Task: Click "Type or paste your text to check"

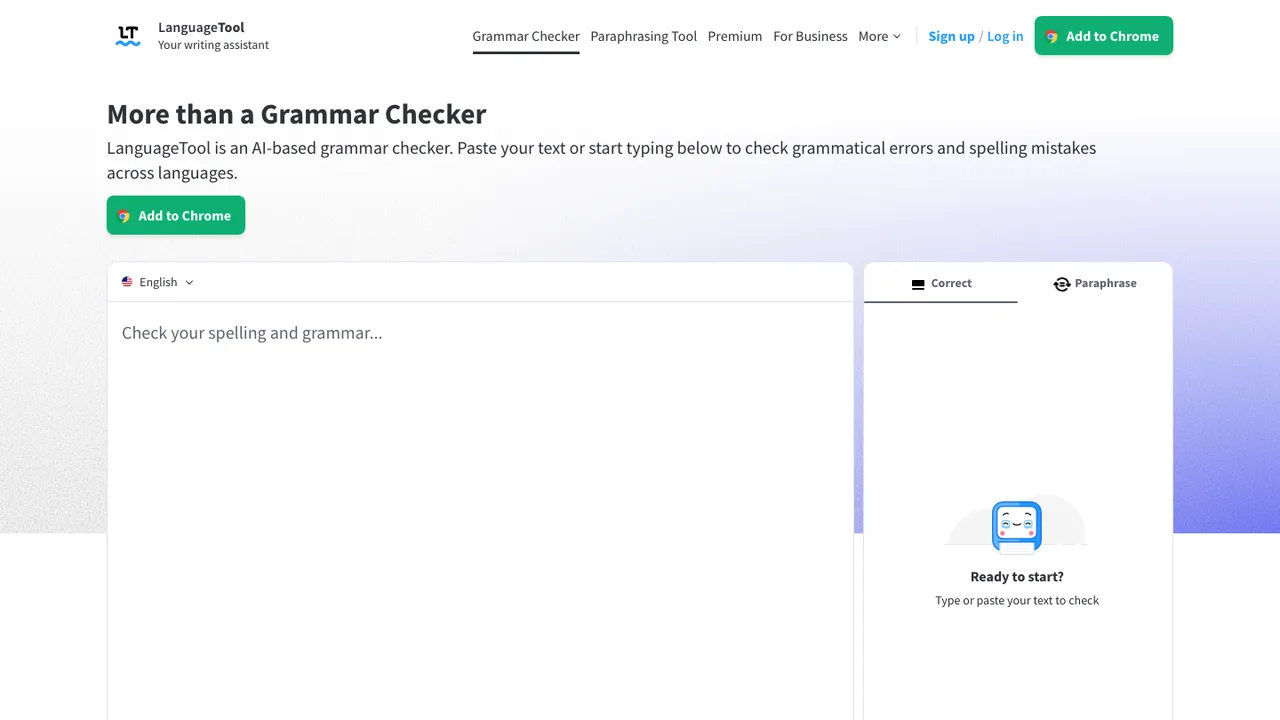Action: click(x=1017, y=601)
